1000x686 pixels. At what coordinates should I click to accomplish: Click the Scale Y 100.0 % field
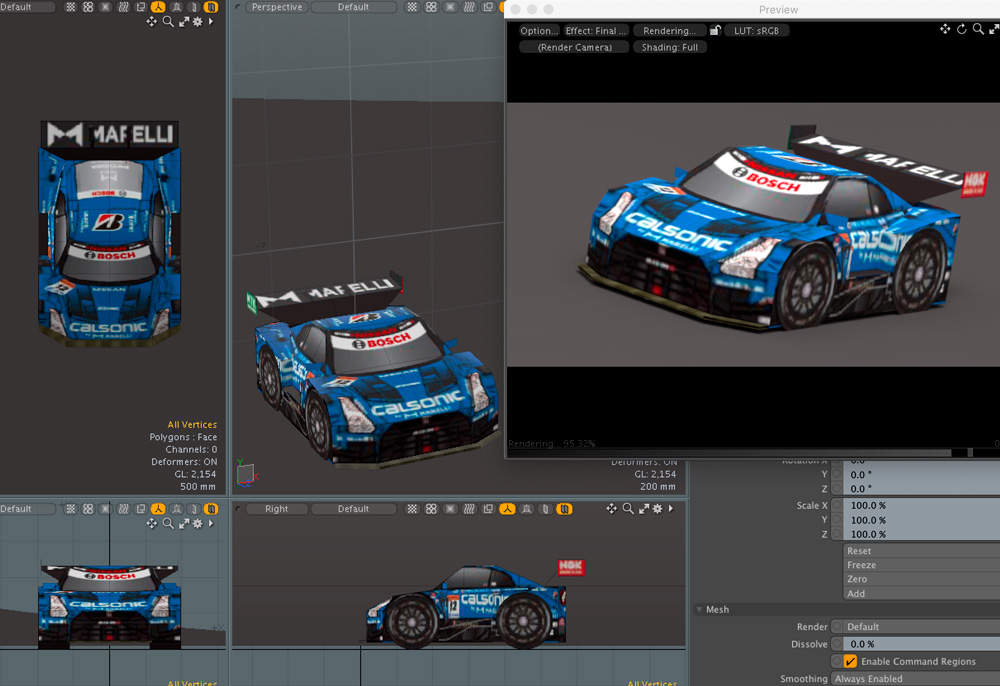click(x=921, y=520)
